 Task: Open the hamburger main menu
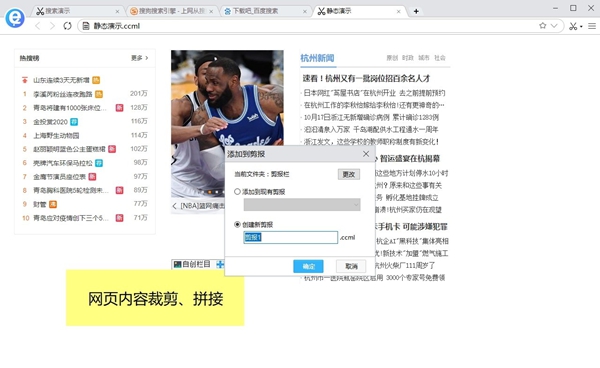pyautogui.click(x=592, y=26)
